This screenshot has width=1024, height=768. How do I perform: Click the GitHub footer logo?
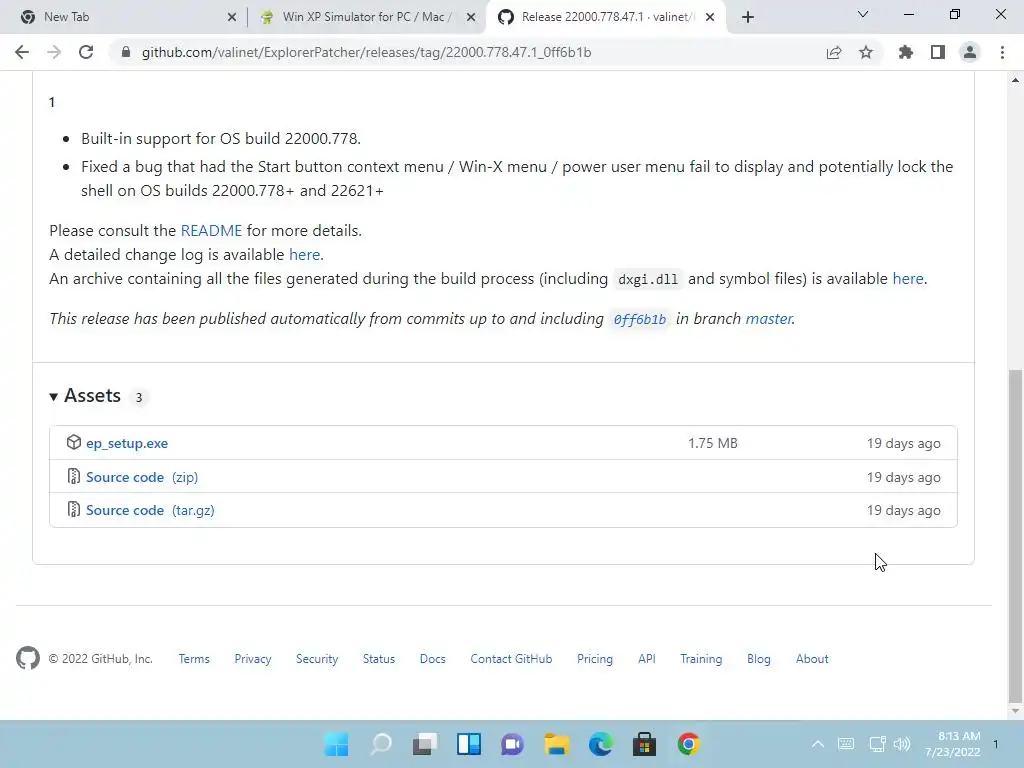(x=28, y=658)
